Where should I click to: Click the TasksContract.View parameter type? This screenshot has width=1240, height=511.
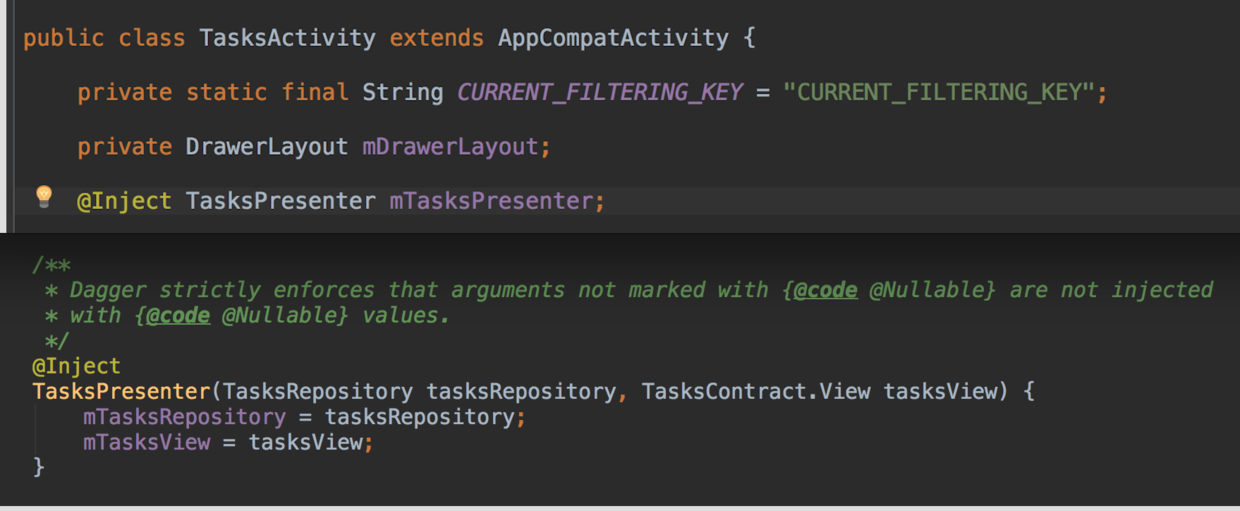coord(756,391)
